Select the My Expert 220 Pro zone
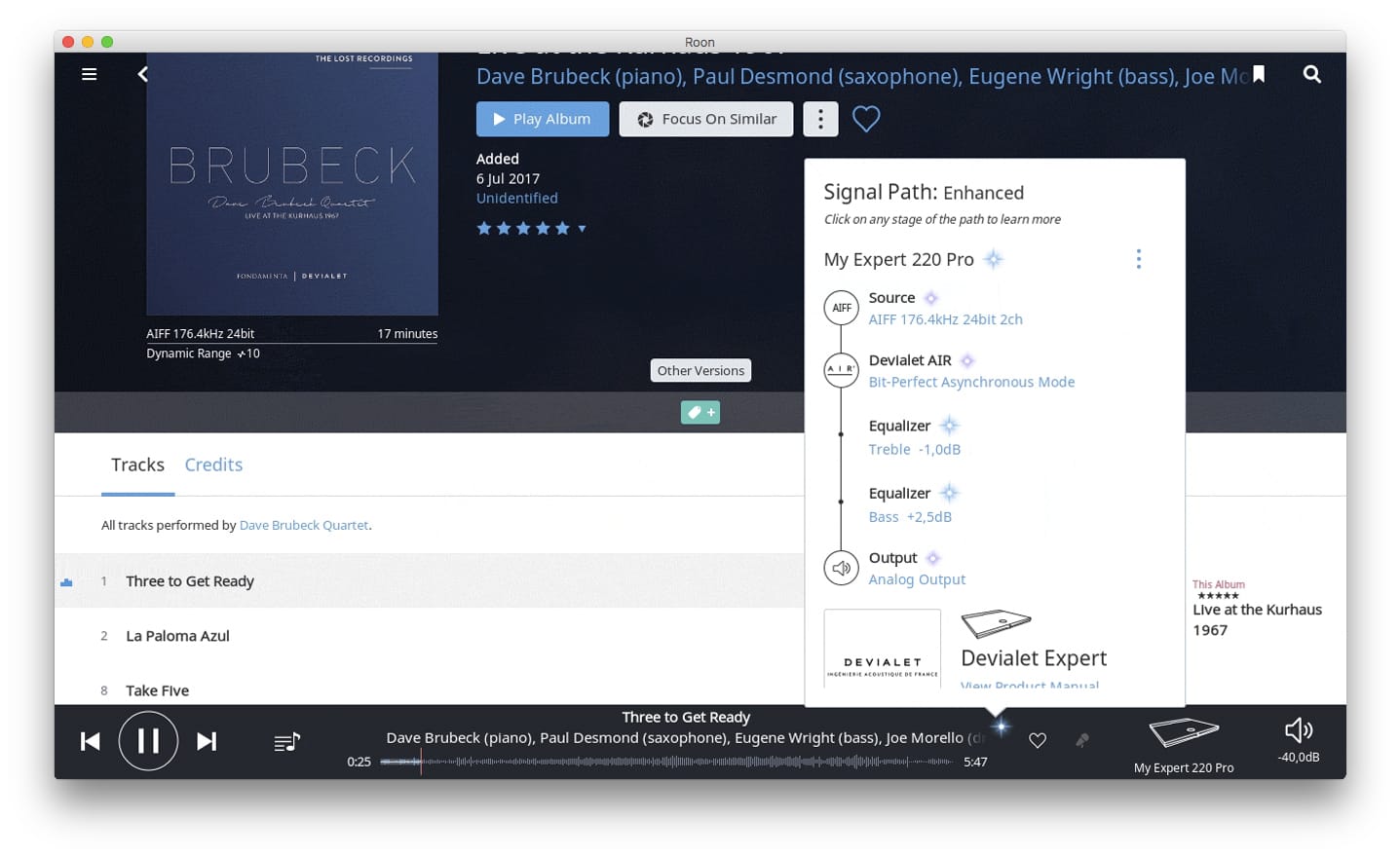The width and height of the screenshot is (1400, 857). [1184, 746]
